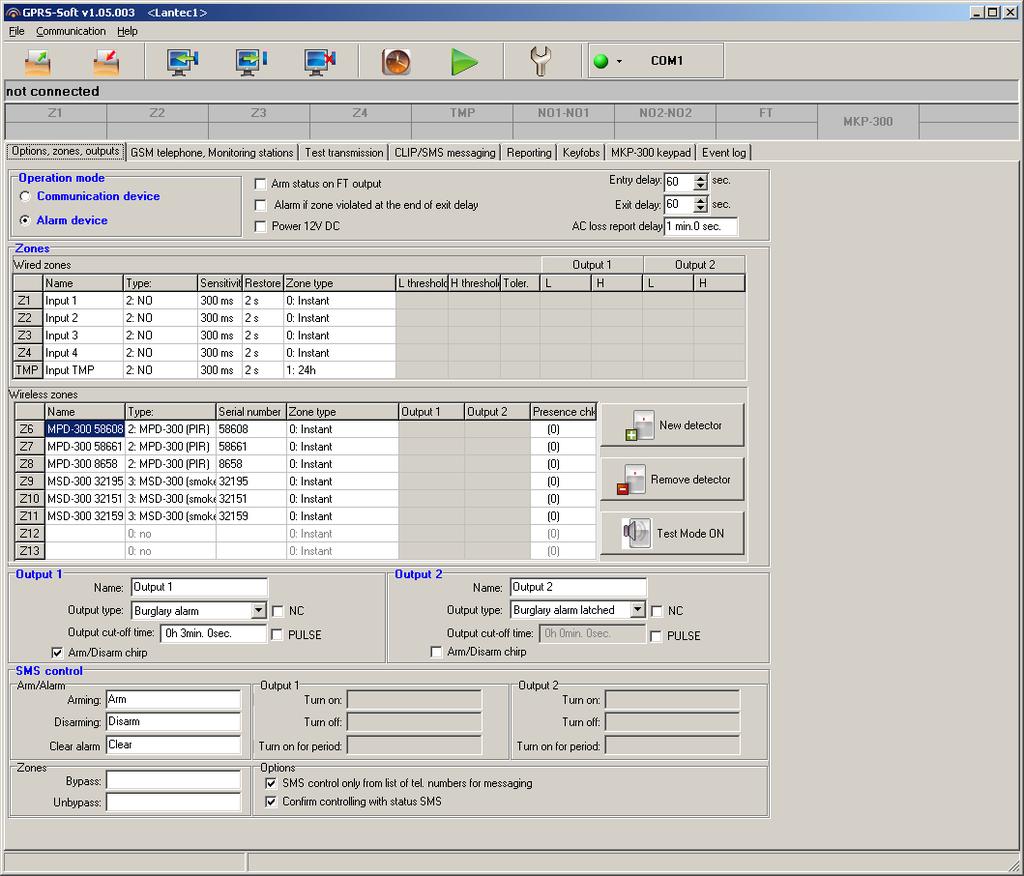
Task: Go to the Reporting tab
Action: [x=529, y=153]
